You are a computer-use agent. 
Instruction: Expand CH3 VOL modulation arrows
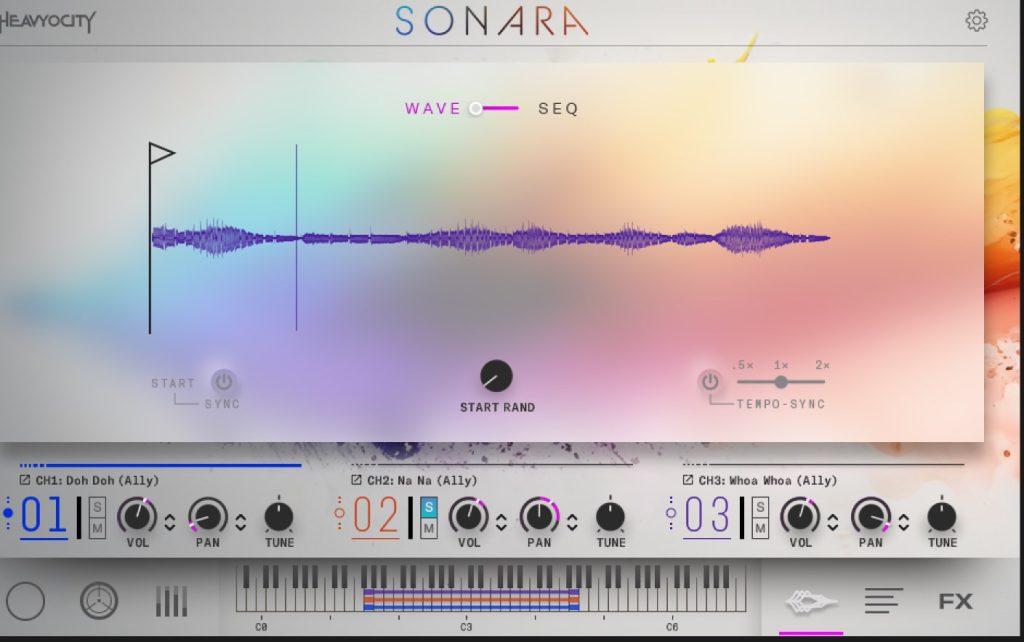click(832, 521)
